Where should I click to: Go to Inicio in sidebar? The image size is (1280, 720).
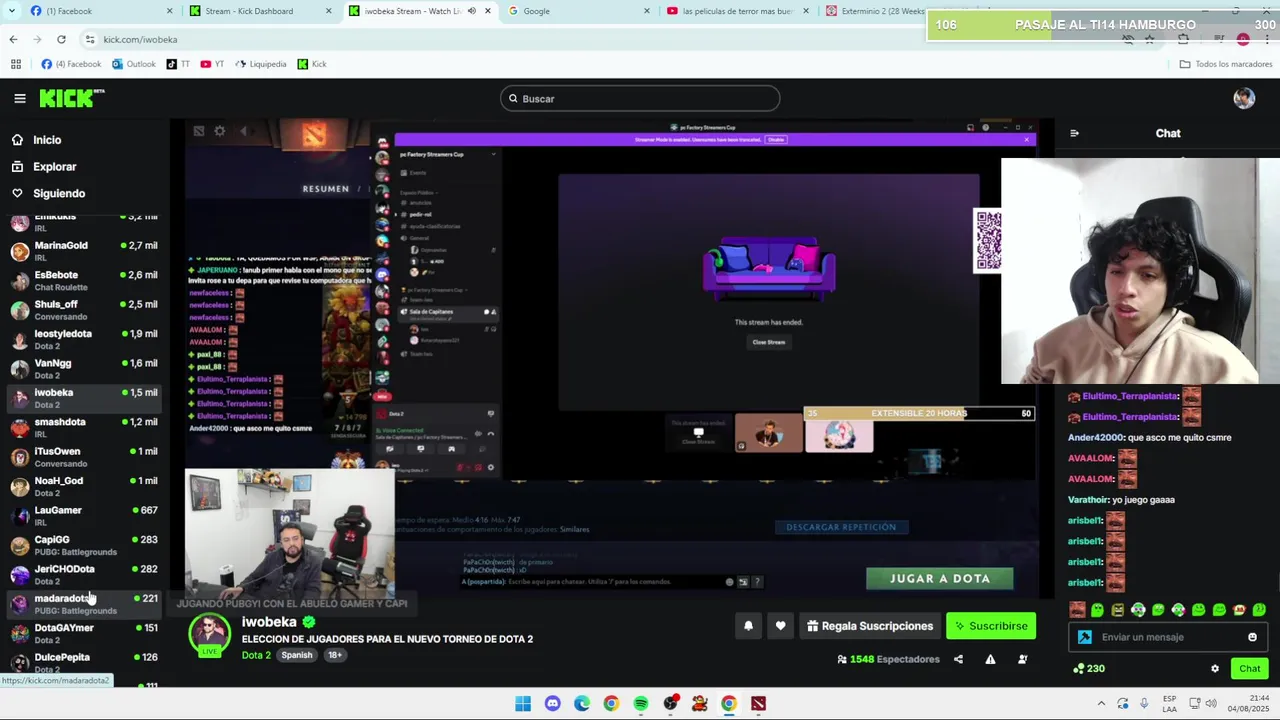coord(47,140)
